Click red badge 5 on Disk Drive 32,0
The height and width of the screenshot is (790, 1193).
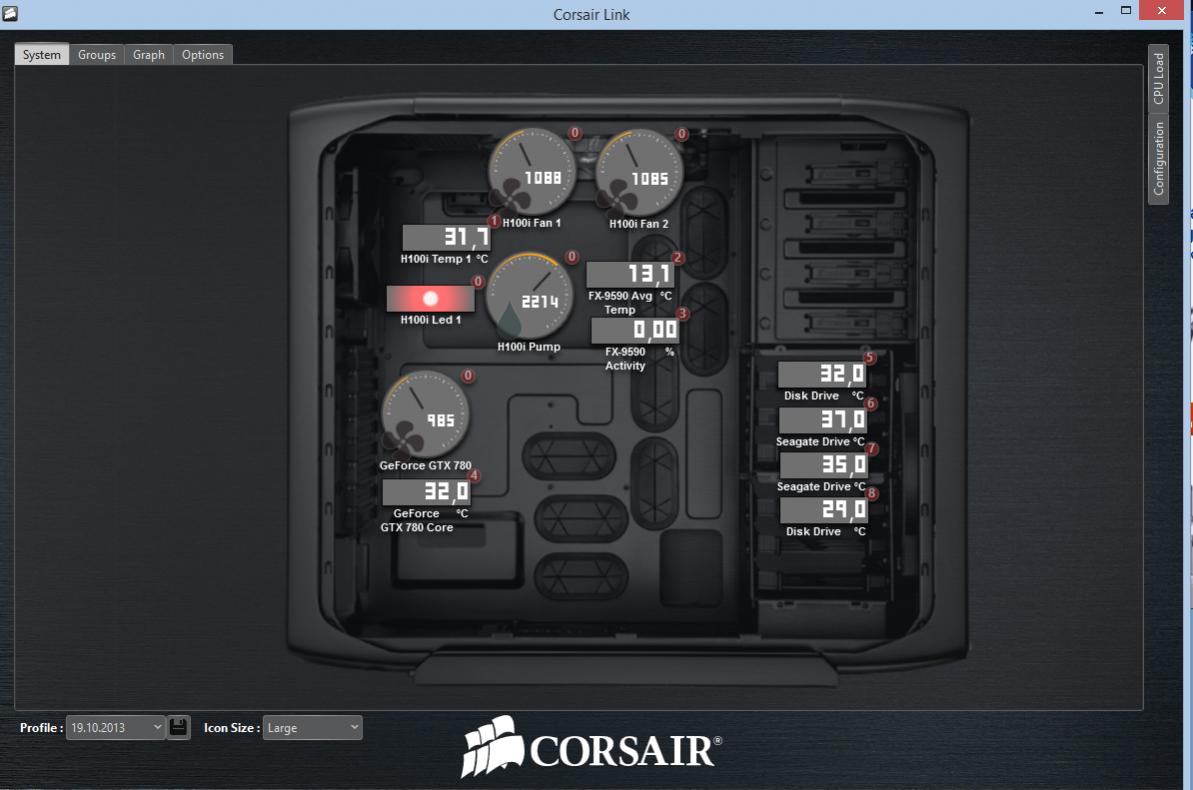[x=869, y=358]
